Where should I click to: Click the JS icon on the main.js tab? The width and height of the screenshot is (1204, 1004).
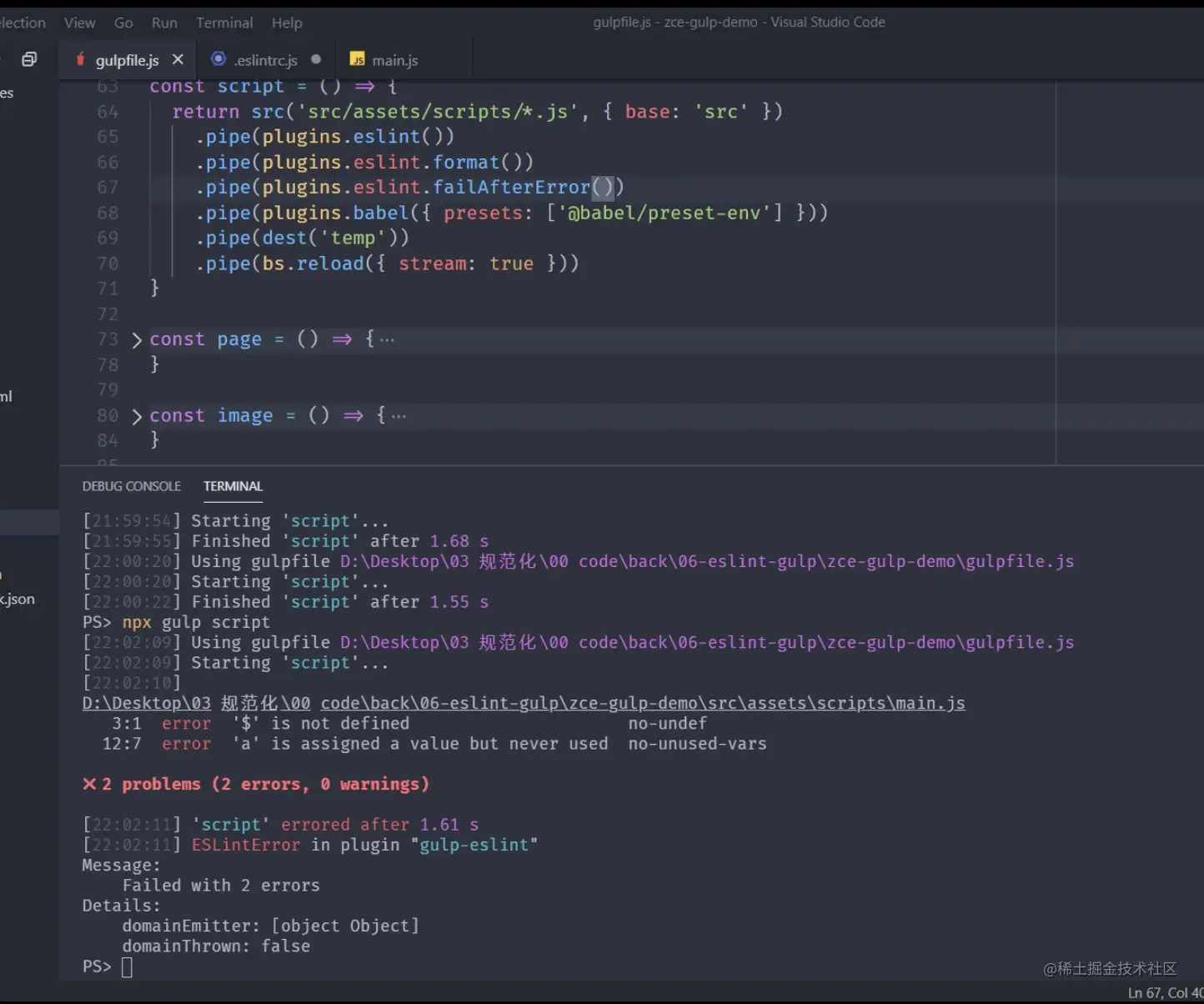click(358, 60)
